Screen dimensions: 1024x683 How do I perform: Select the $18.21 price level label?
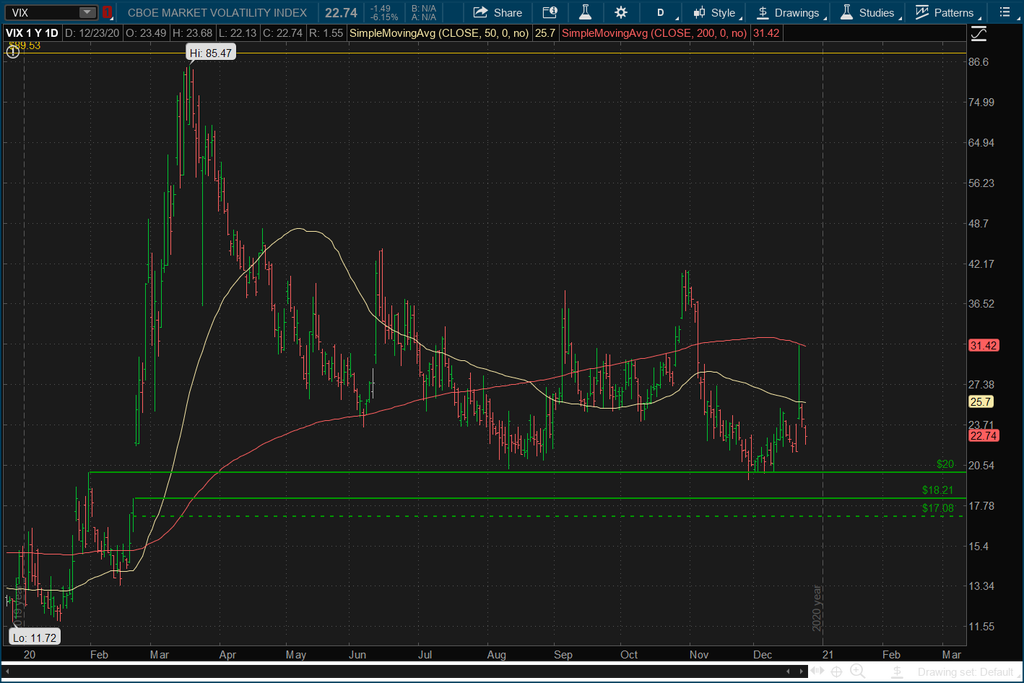[x=937, y=490]
